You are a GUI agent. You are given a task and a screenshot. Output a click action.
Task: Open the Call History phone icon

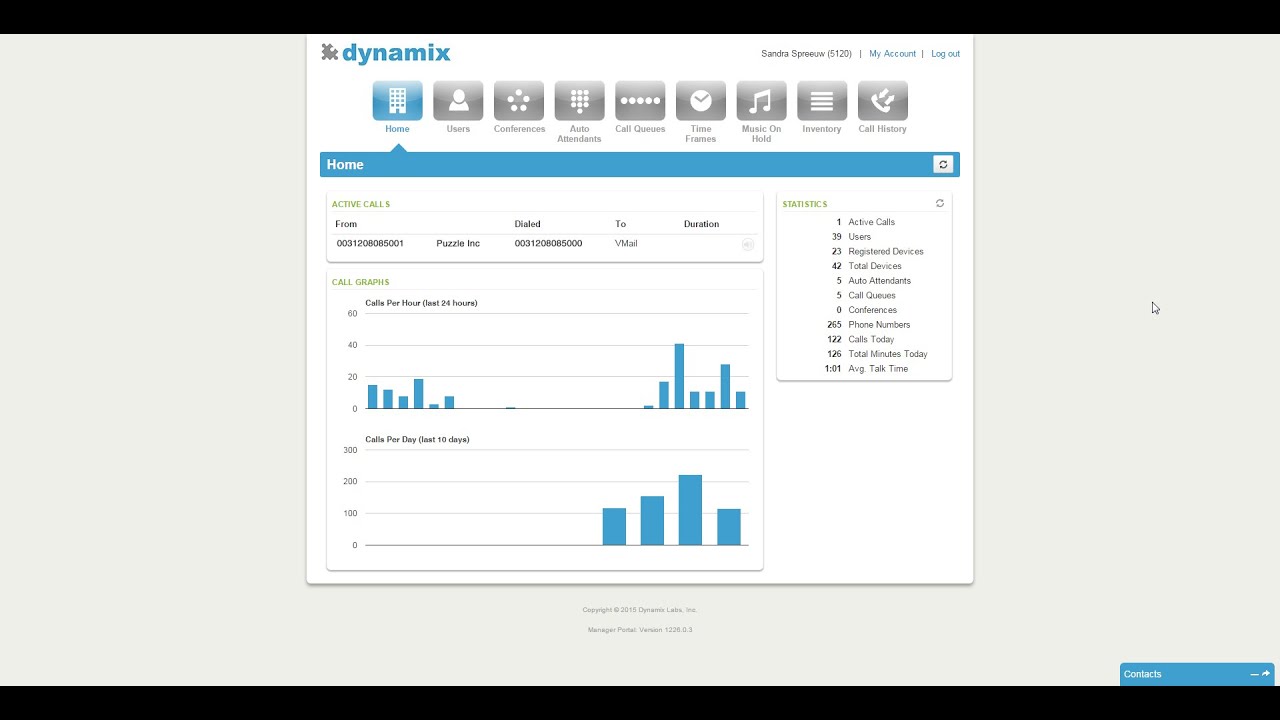click(x=883, y=101)
